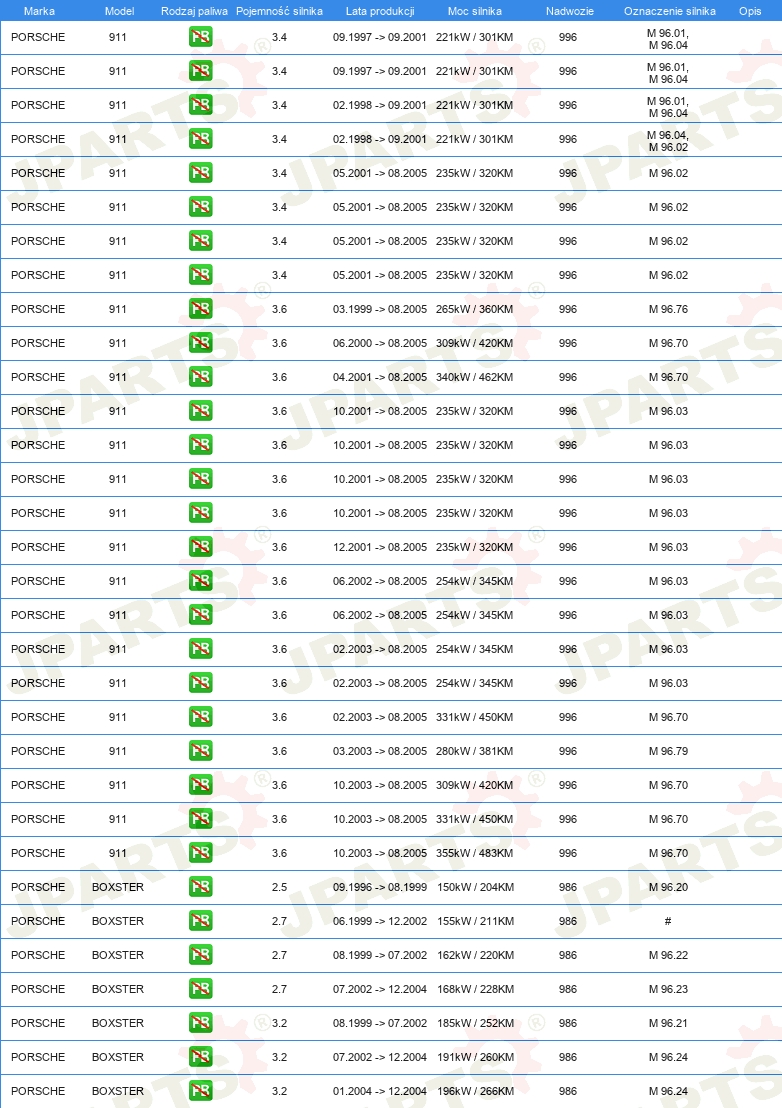
Task: Click the production dates 09.1996 -> 08.1999
Action: tap(380, 887)
